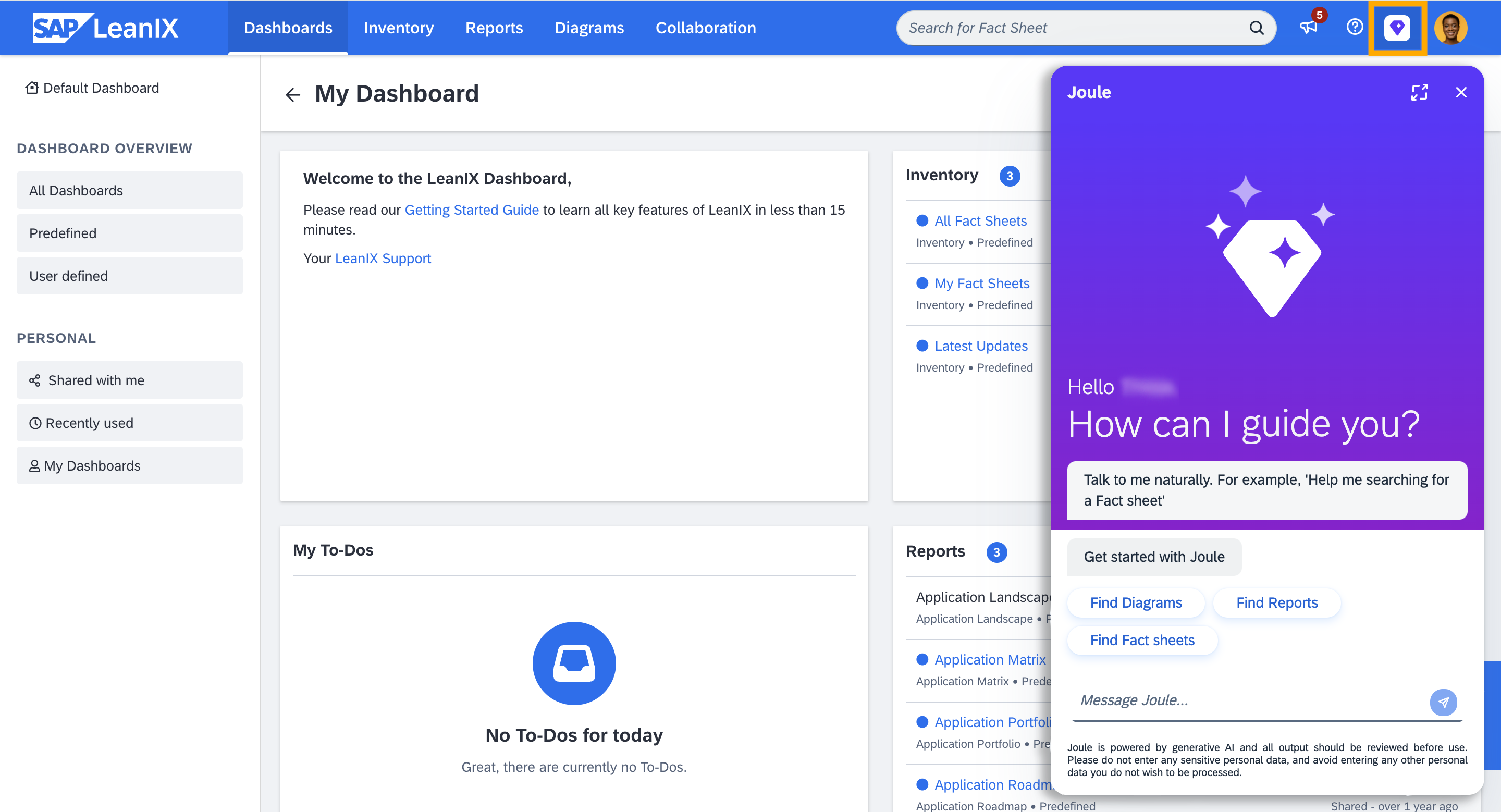The width and height of the screenshot is (1501, 812).
Task: Click the Find Fact sheets suggestion
Action: (1141, 639)
